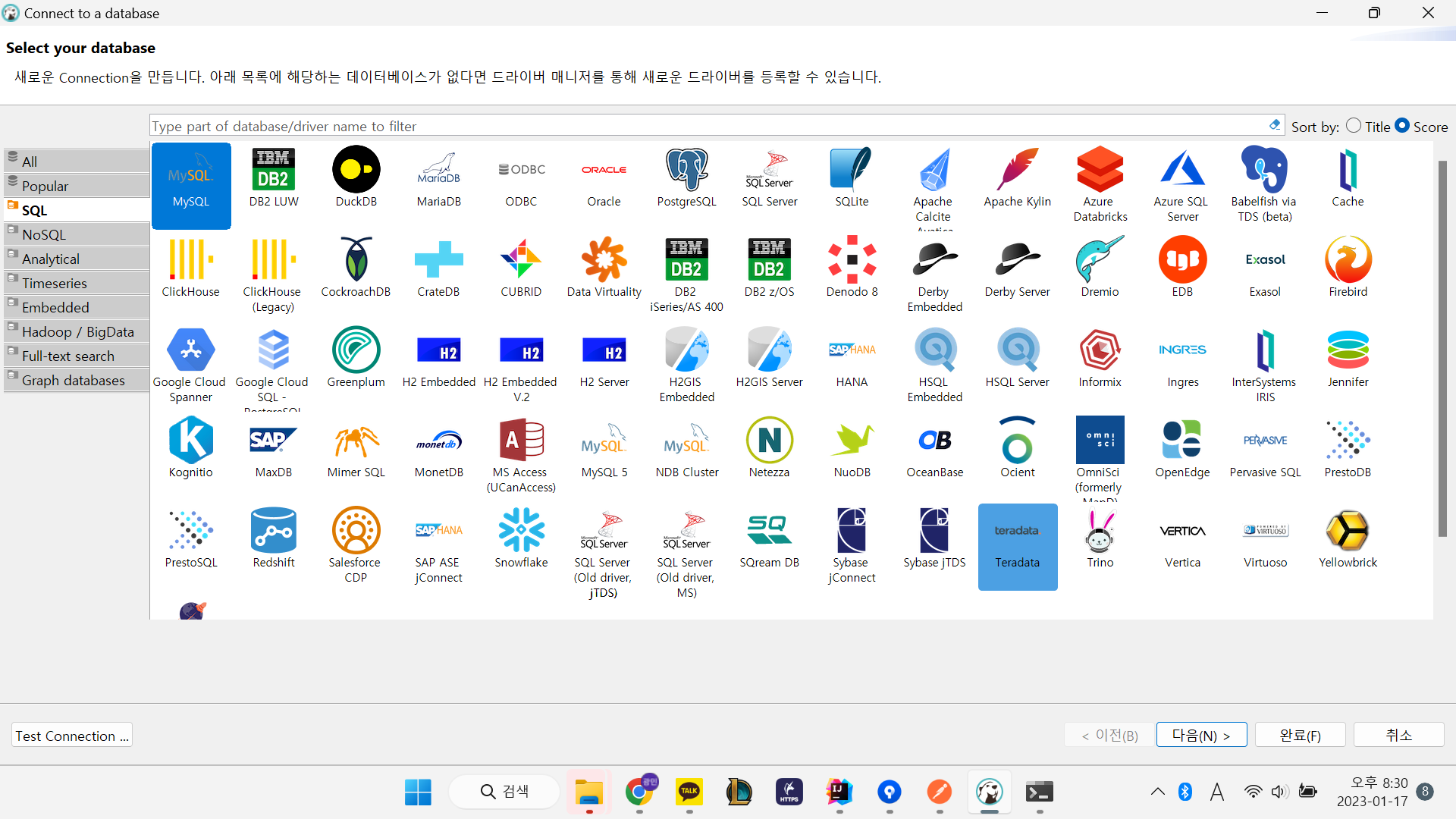Select the Redshift database icon
The width and height of the screenshot is (1456, 819).
pos(273,530)
